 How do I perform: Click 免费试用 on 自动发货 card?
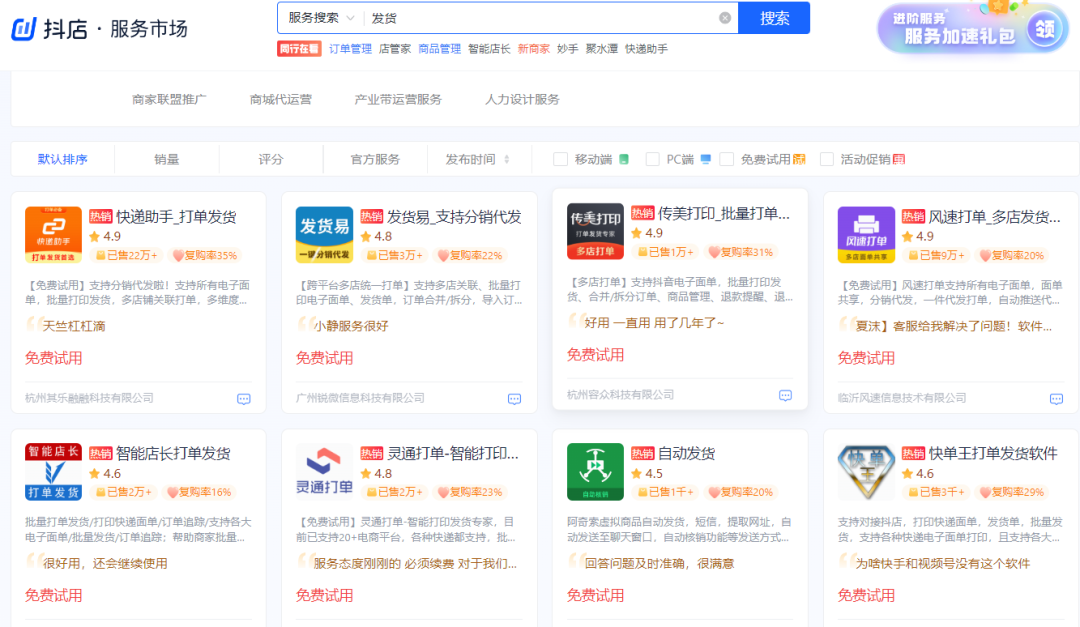tap(595, 595)
